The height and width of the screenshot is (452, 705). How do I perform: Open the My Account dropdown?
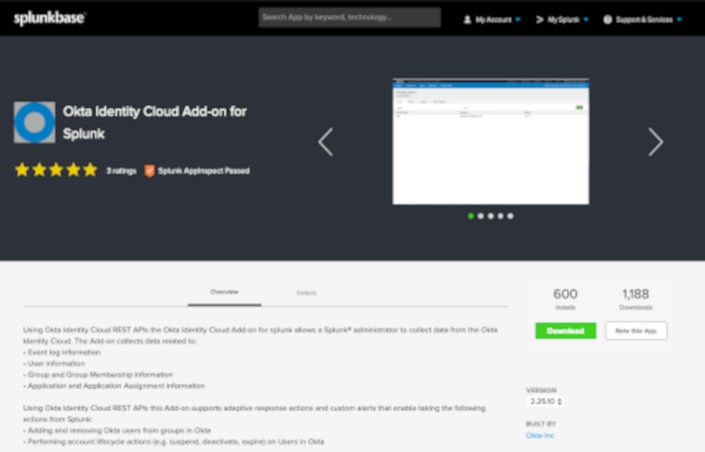click(492, 19)
